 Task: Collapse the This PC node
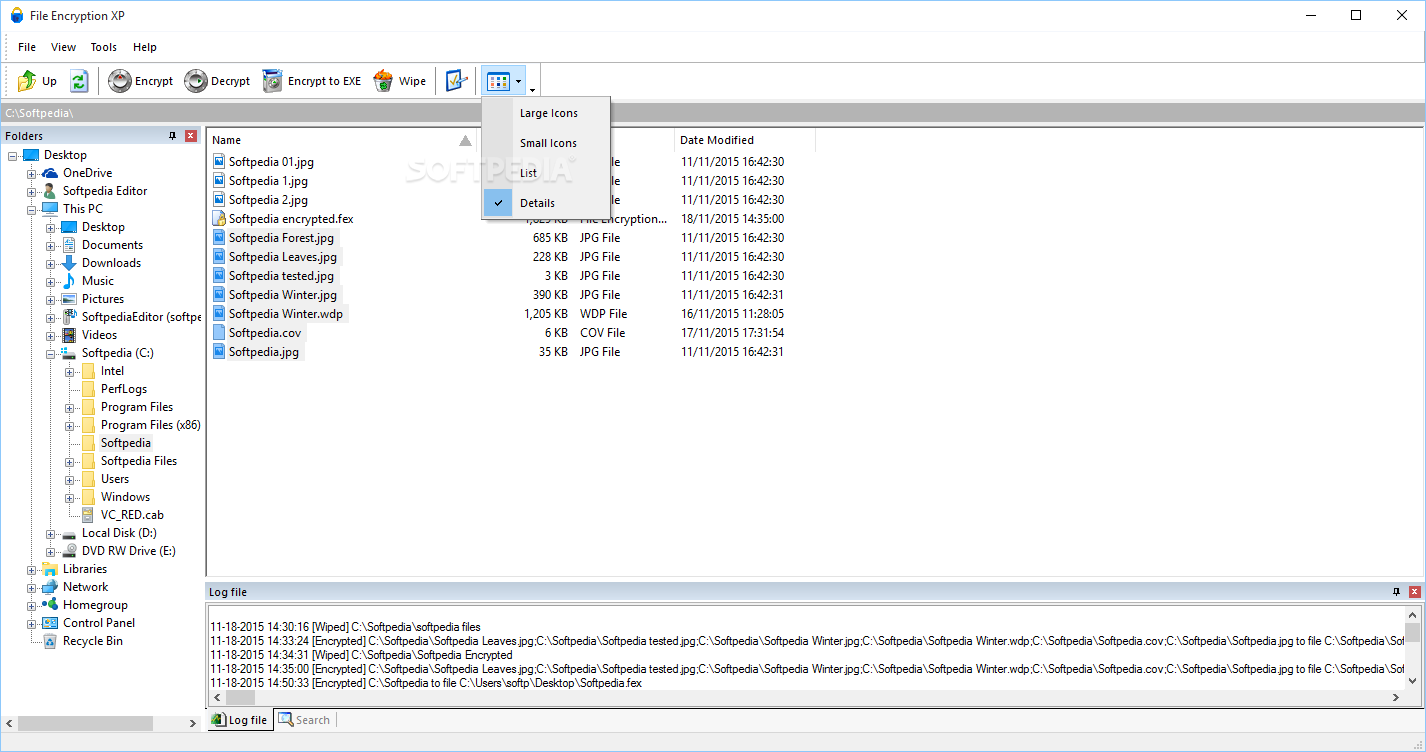coord(32,210)
